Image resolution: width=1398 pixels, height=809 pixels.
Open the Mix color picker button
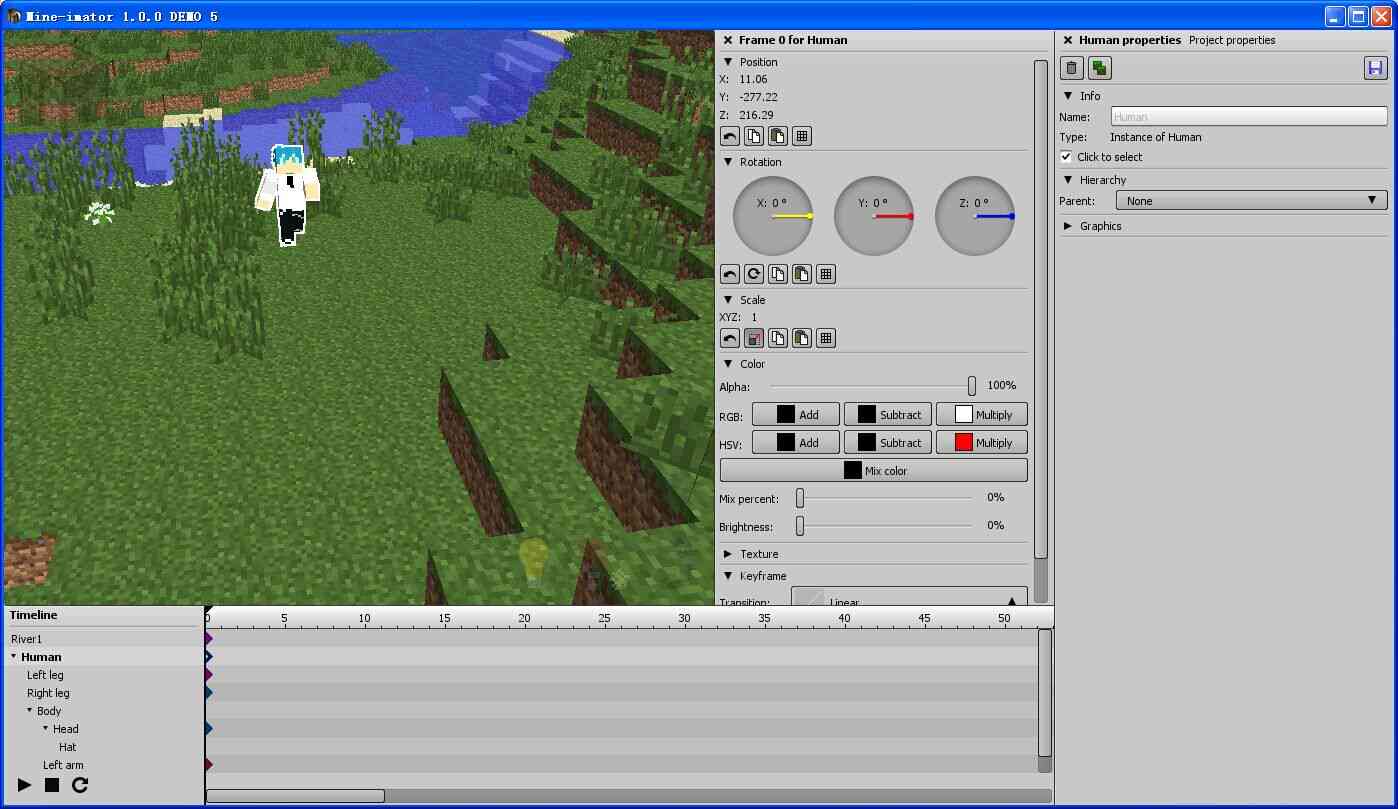pos(874,471)
